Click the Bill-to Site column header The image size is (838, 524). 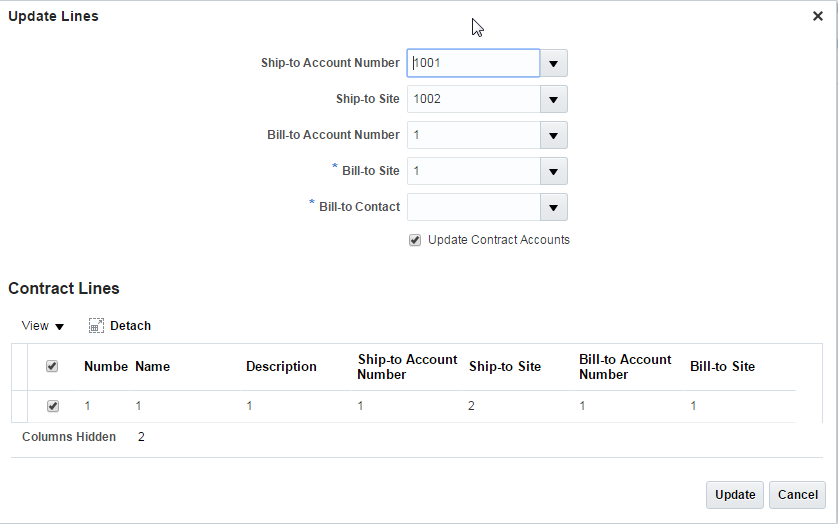click(x=722, y=367)
